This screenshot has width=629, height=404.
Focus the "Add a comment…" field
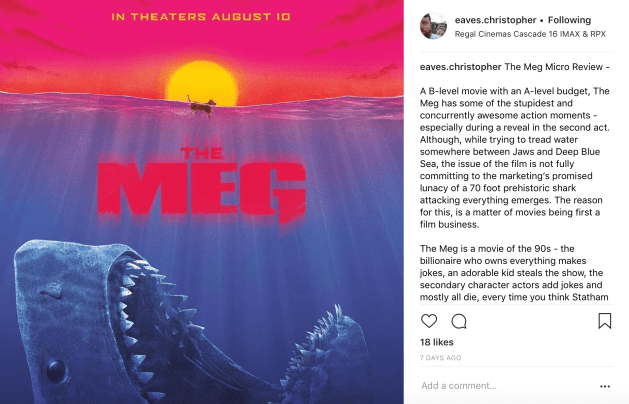500,386
